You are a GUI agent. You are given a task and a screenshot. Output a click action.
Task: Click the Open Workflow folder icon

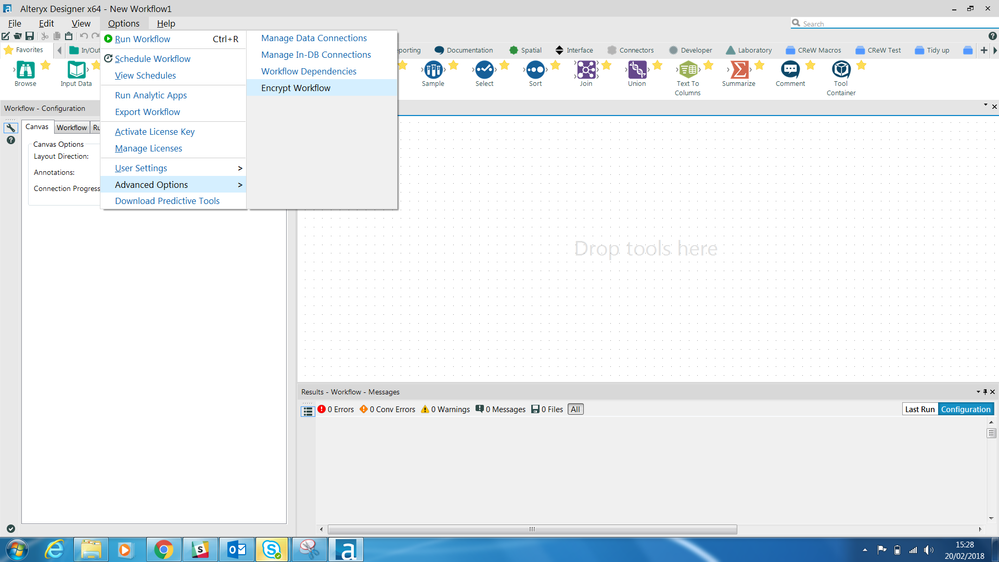tap(18, 36)
